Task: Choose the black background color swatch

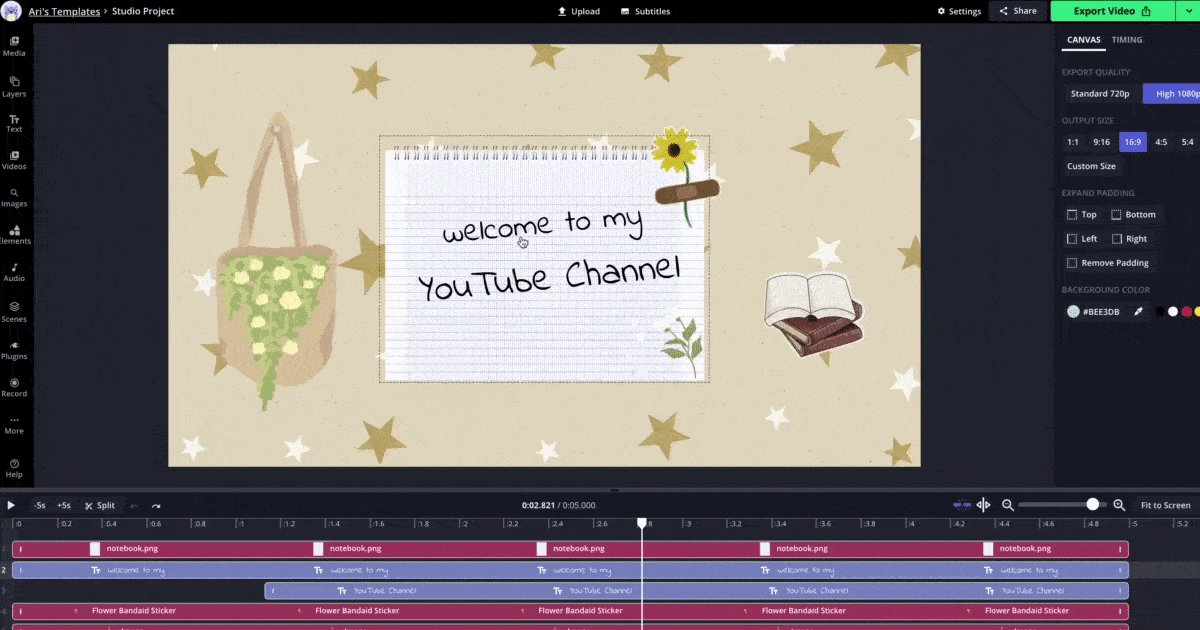Action: [x=1160, y=312]
